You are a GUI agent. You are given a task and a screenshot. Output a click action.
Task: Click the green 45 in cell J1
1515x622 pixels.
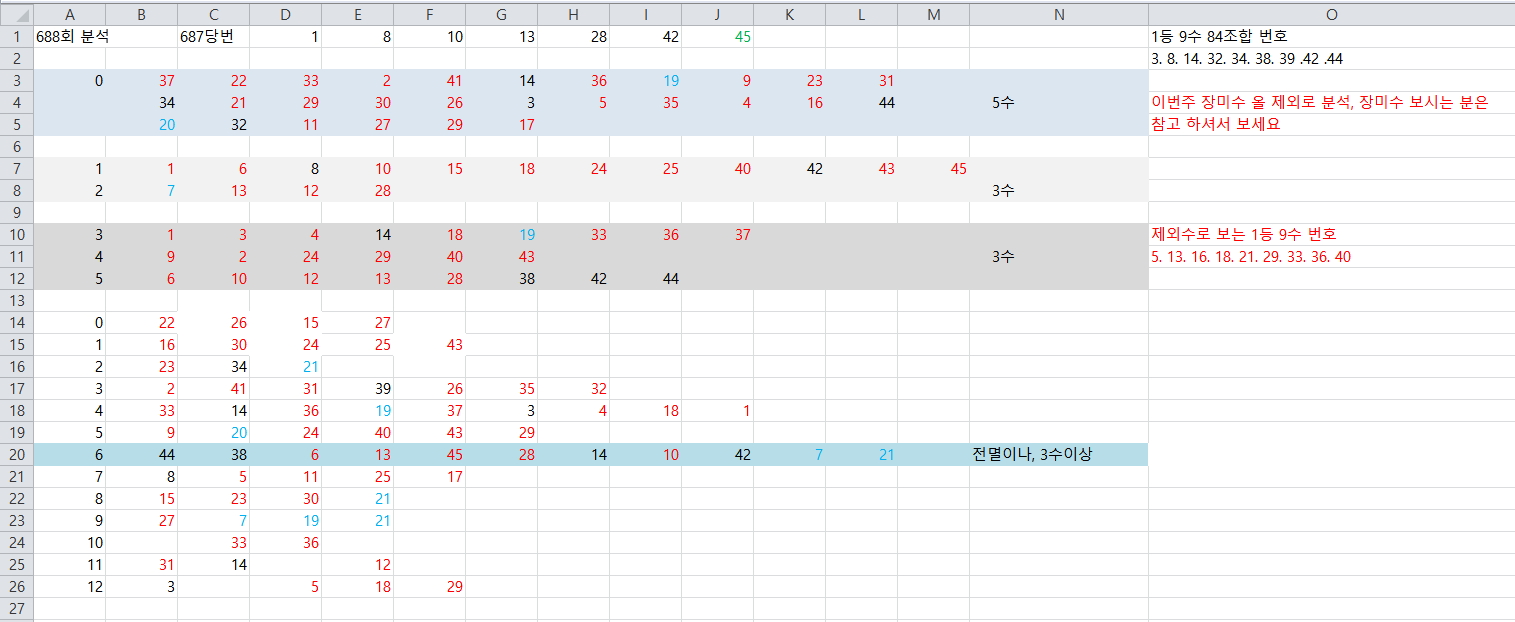point(742,37)
